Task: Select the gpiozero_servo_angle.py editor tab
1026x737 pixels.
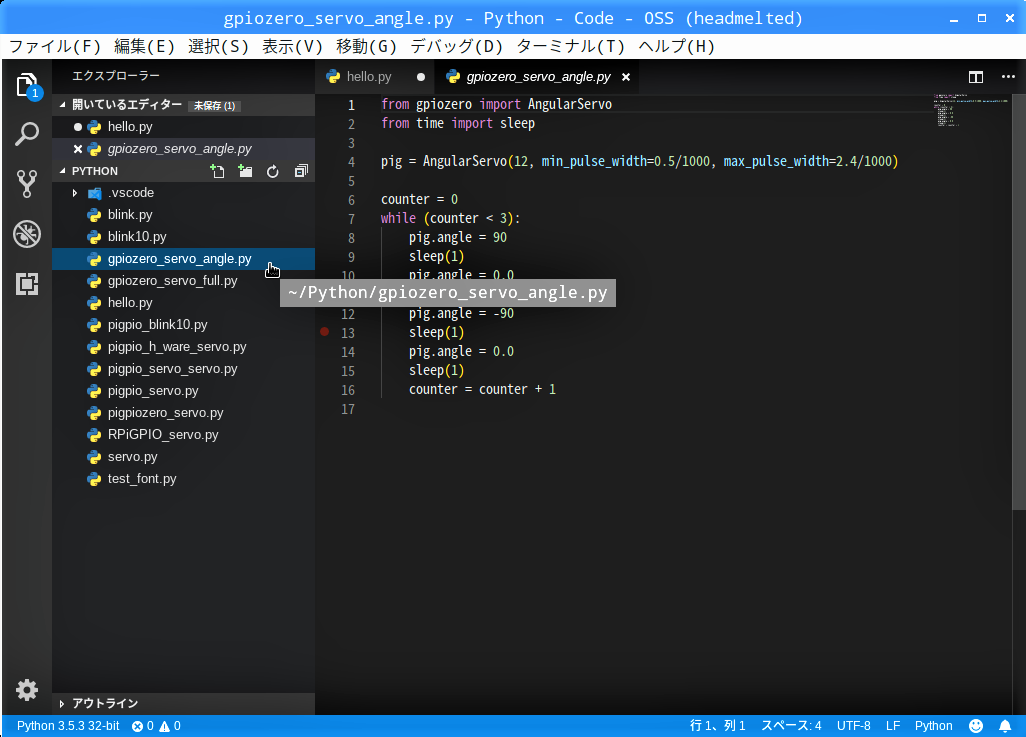Action: [x=539, y=77]
